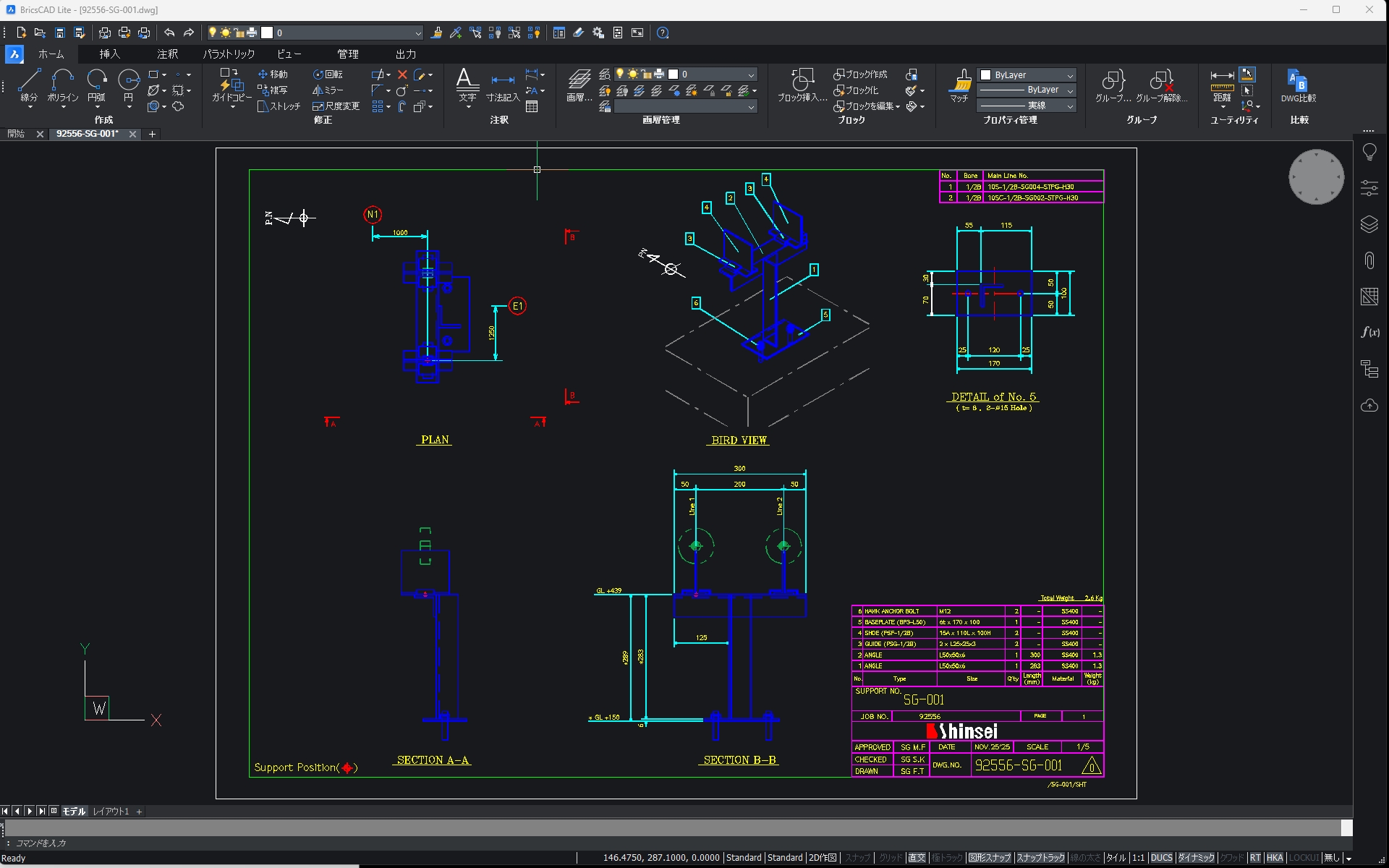Toggle 直交 (Ortho) mode in status bar
1389x868 pixels.
tap(916, 857)
